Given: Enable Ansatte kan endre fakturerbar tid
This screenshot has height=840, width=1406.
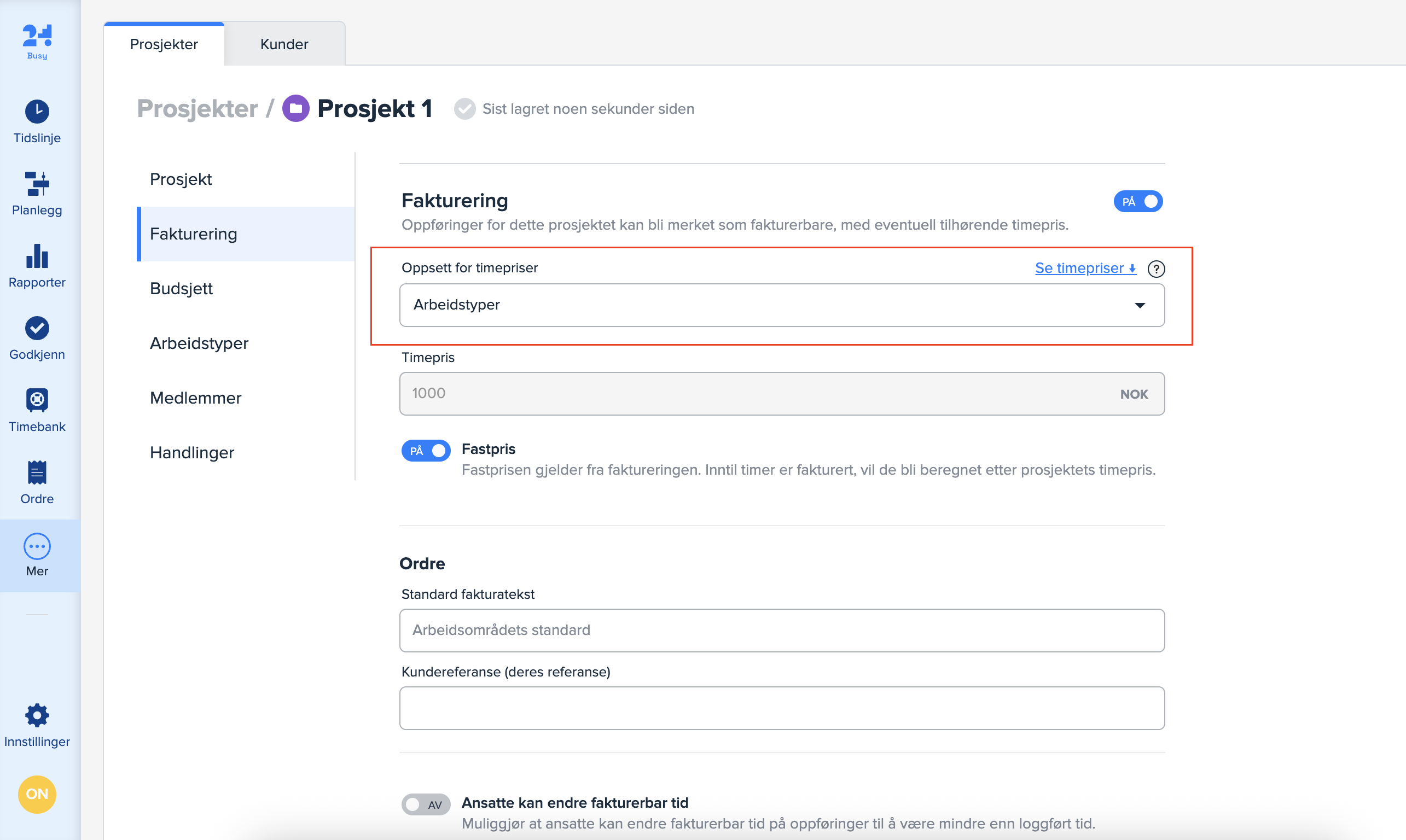Looking at the screenshot, I should (426, 804).
